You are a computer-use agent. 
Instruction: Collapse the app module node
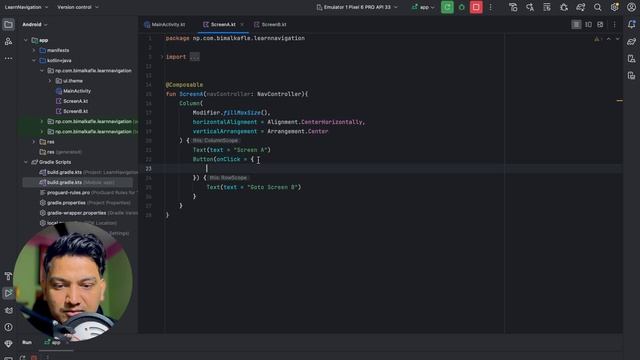pyautogui.click(x=26, y=40)
